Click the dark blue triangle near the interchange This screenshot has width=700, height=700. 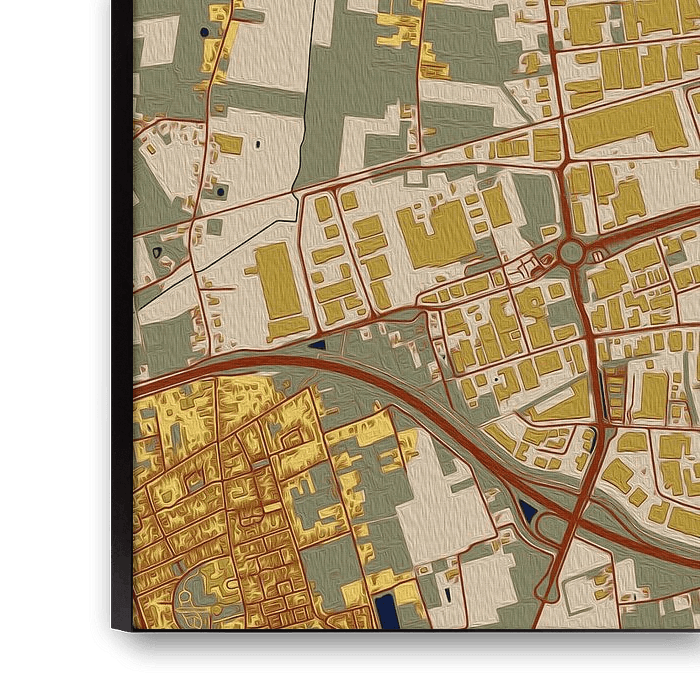tap(527, 511)
